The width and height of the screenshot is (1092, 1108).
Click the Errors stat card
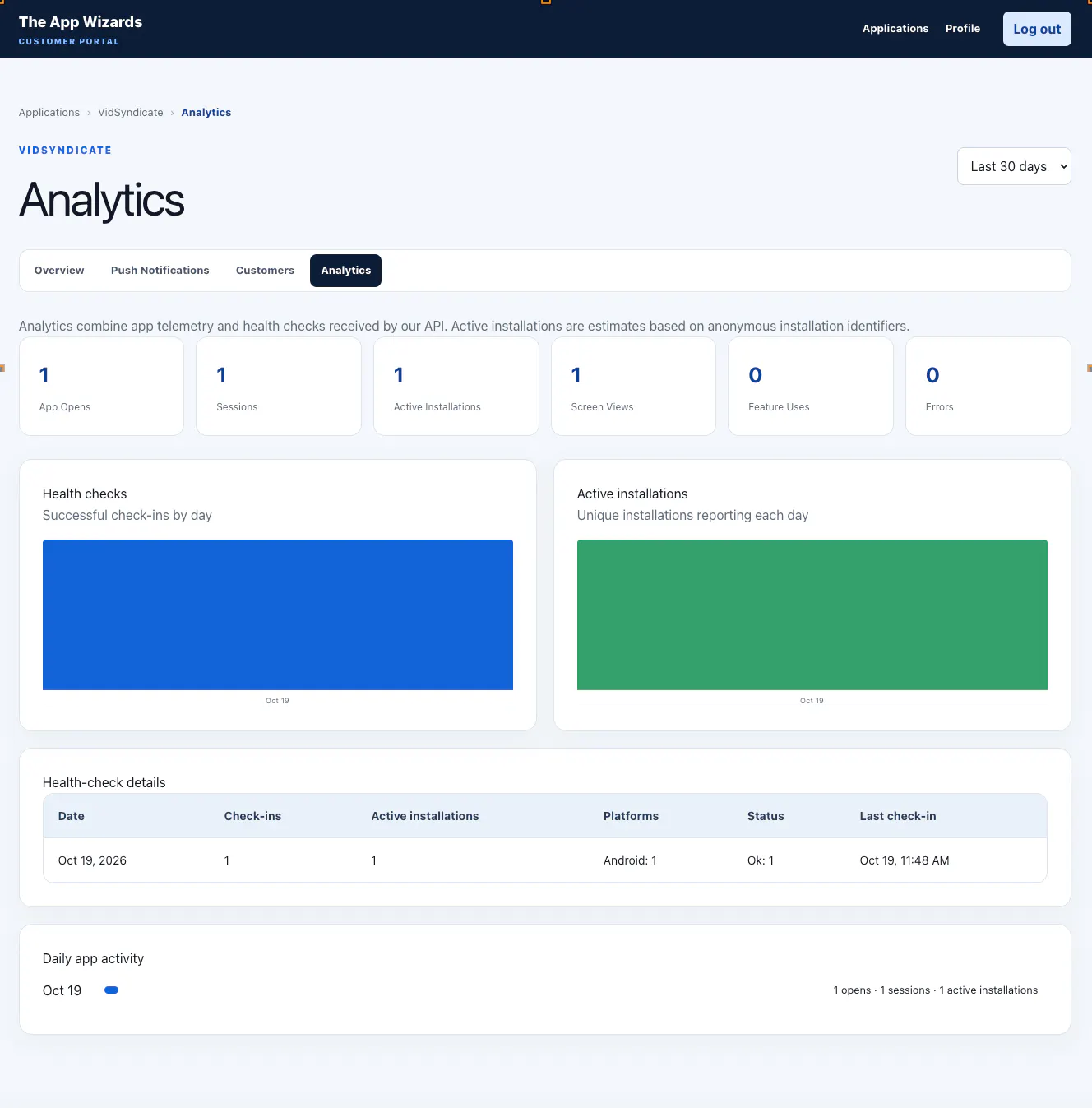coord(988,387)
